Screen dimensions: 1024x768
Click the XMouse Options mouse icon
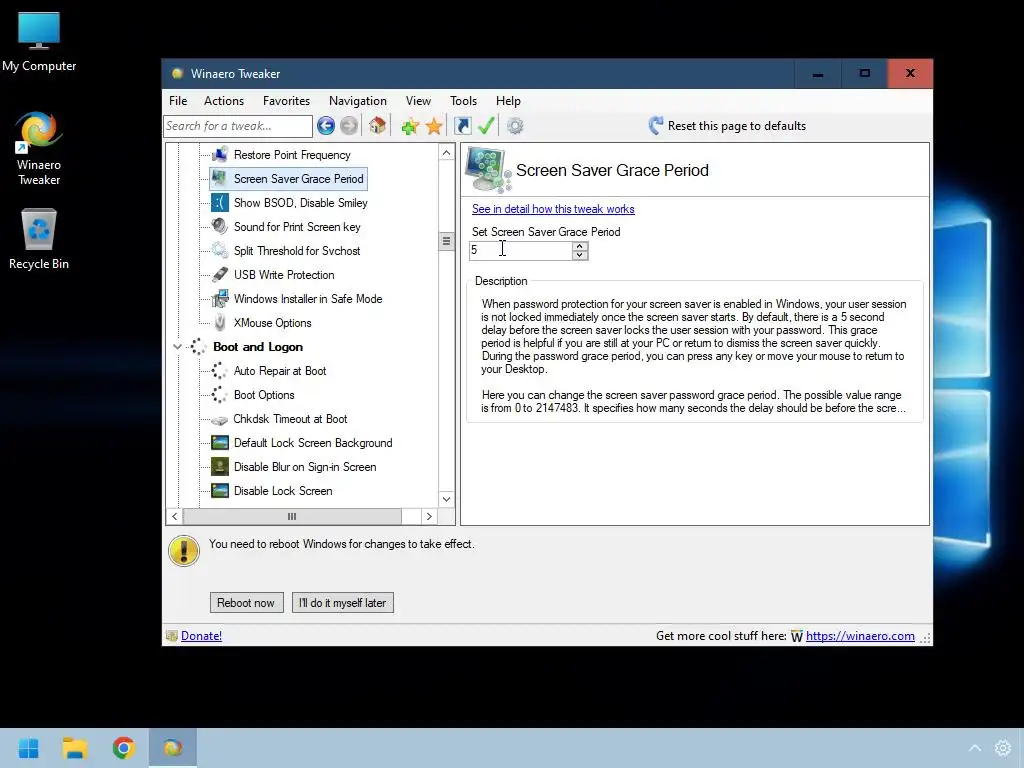[220, 323]
